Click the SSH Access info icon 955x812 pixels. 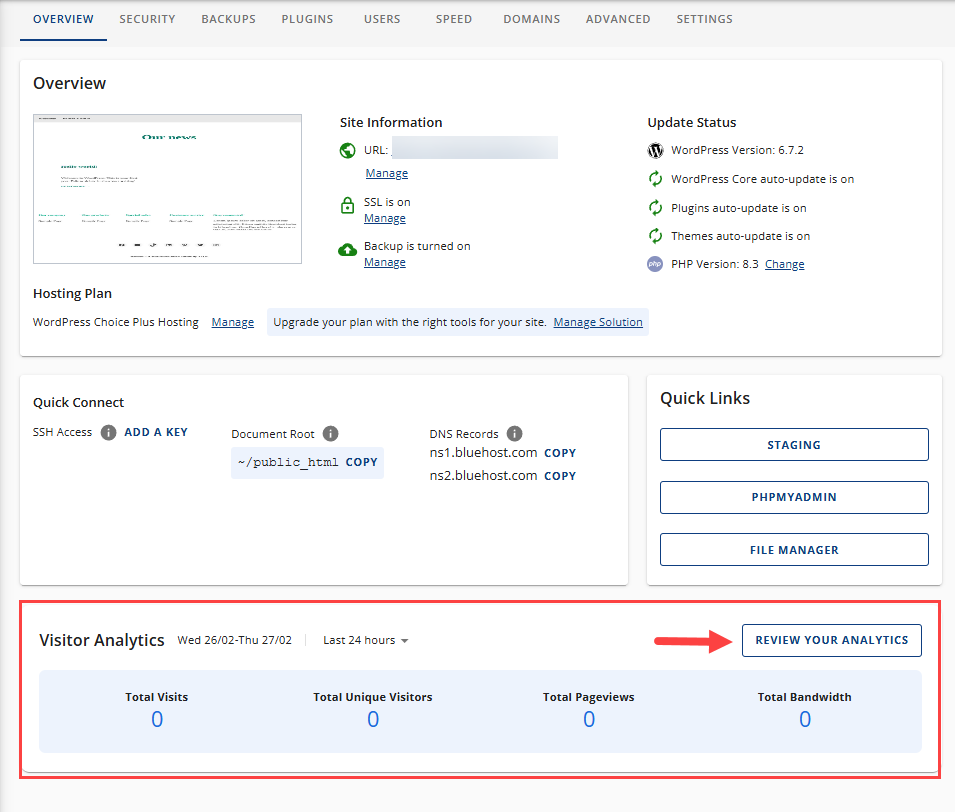108,432
